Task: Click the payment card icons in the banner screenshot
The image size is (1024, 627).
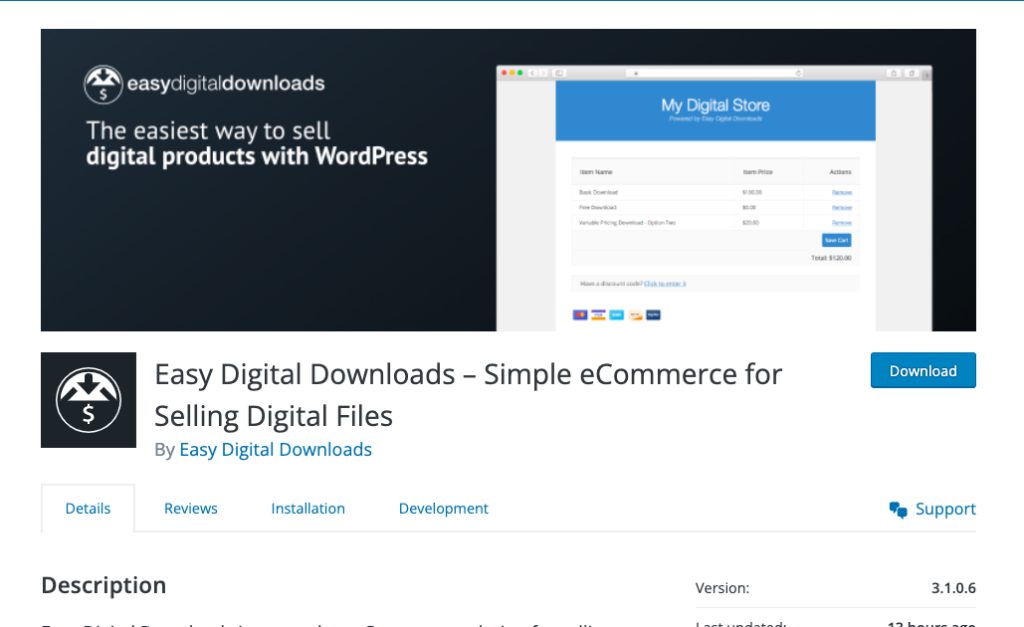Action: pyautogui.click(x=616, y=315)
